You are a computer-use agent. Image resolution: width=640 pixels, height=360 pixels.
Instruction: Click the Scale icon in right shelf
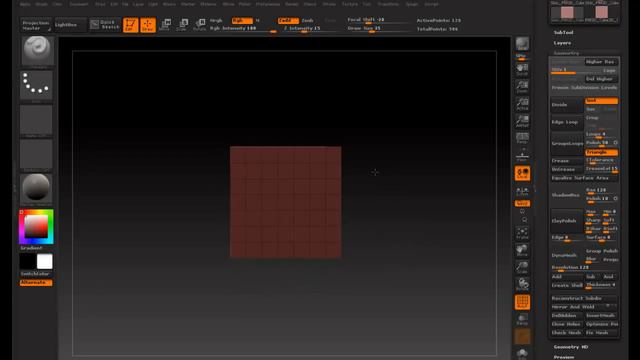coord(522,268)
